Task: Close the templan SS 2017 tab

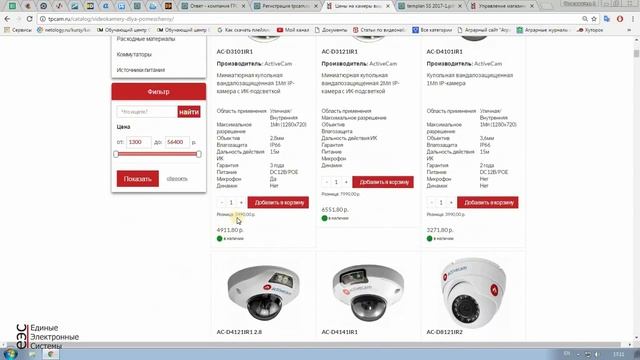Action: [x=460, y=6]
